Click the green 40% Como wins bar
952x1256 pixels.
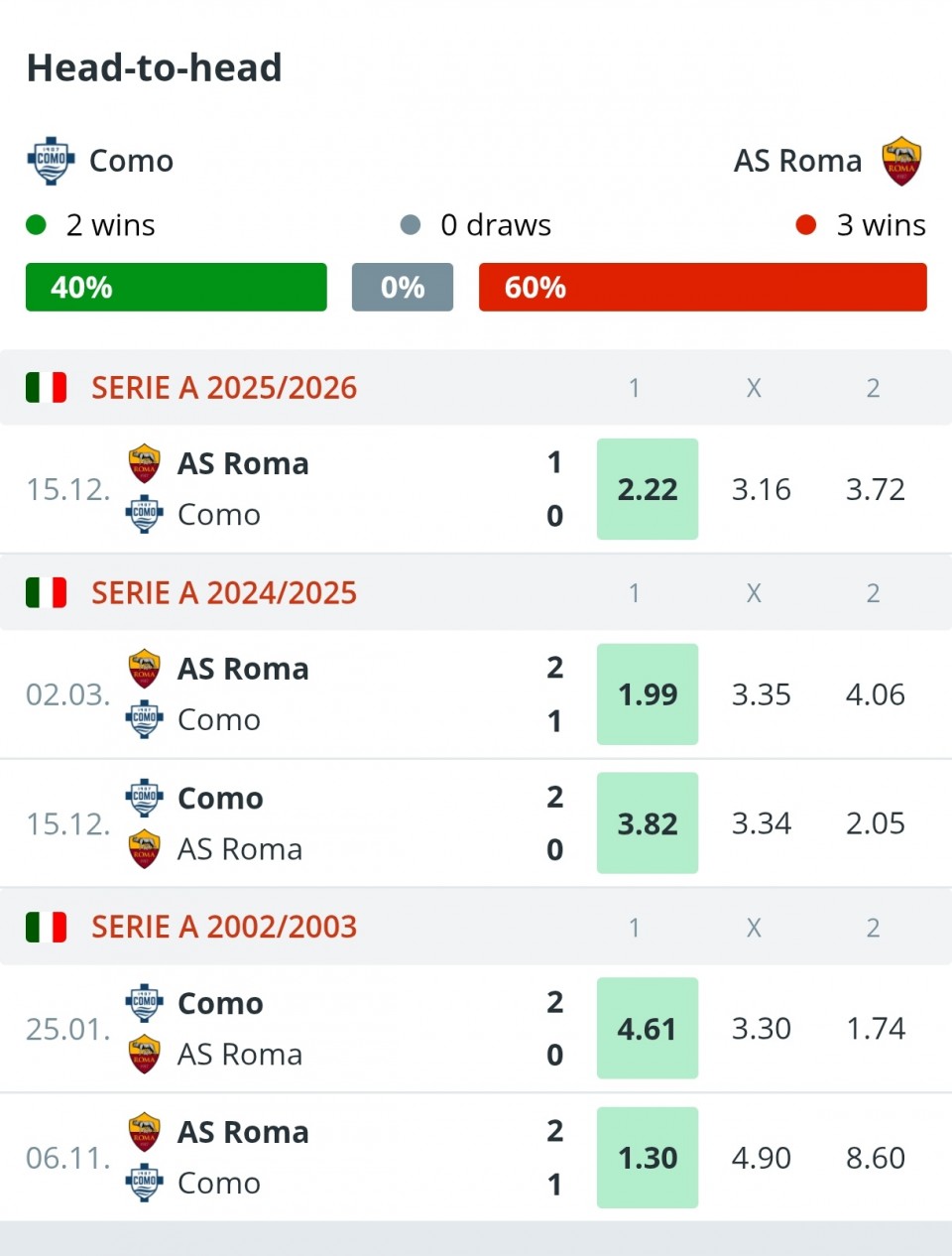177,288
